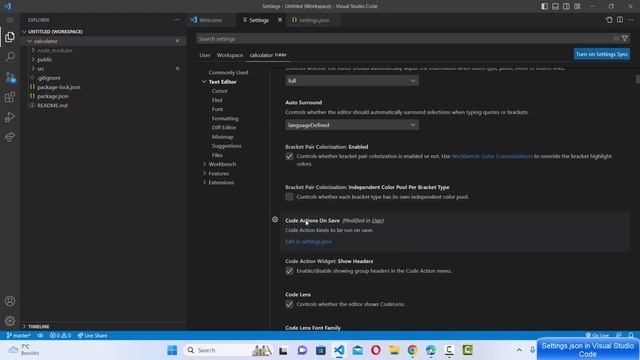Open Workbench Color Customizations link
Image resolution: width=640 pixels, height=360 pixels.
coord(492,156)
